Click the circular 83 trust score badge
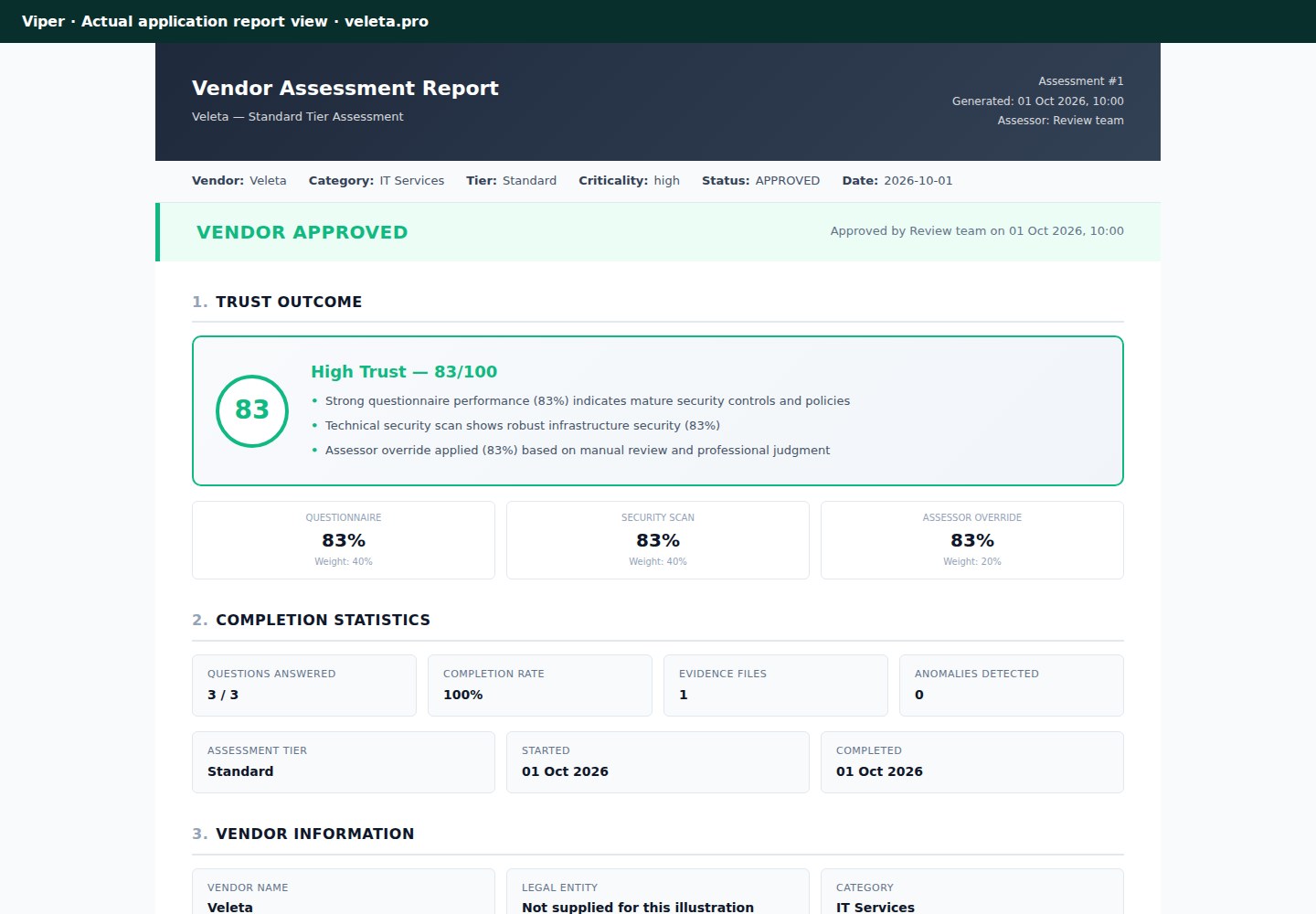Image resolution: width=1316 pixels, height=914 pixels. point(252,411)
